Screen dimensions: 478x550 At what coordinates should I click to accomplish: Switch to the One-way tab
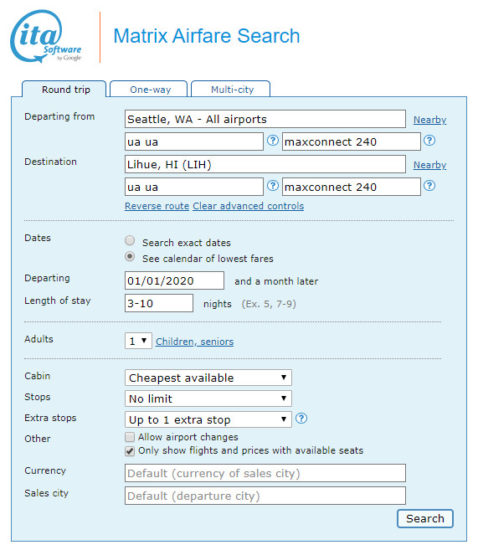point(149,89)
